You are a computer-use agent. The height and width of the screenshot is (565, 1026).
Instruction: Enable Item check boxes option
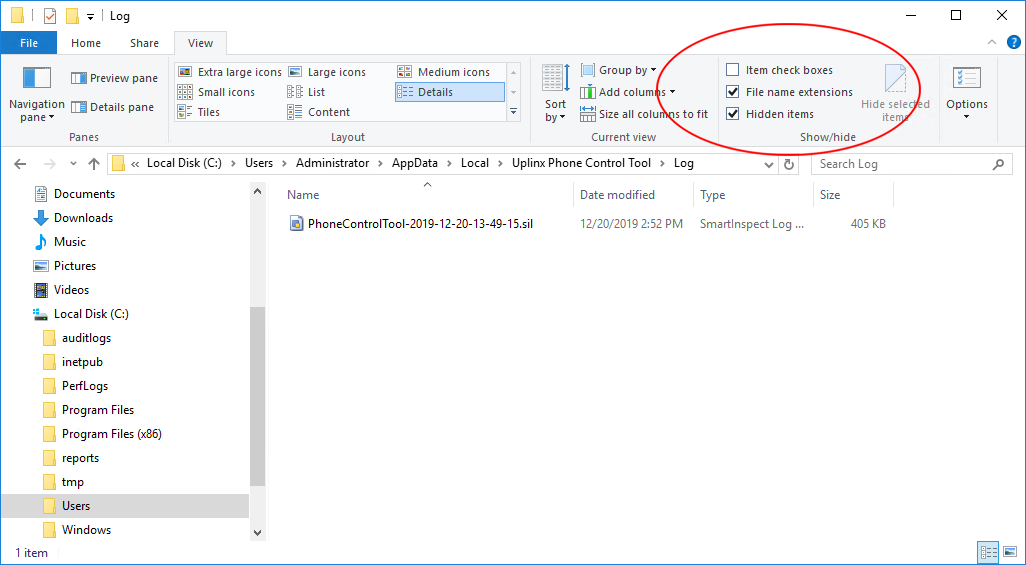tap(733, 70)
